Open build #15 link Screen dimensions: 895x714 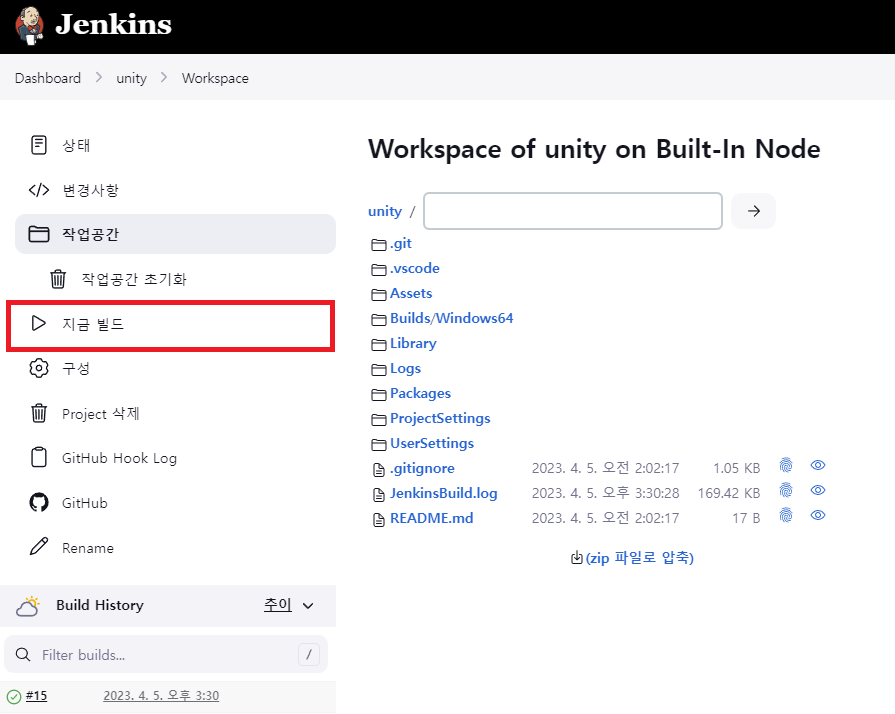point(36,696)
